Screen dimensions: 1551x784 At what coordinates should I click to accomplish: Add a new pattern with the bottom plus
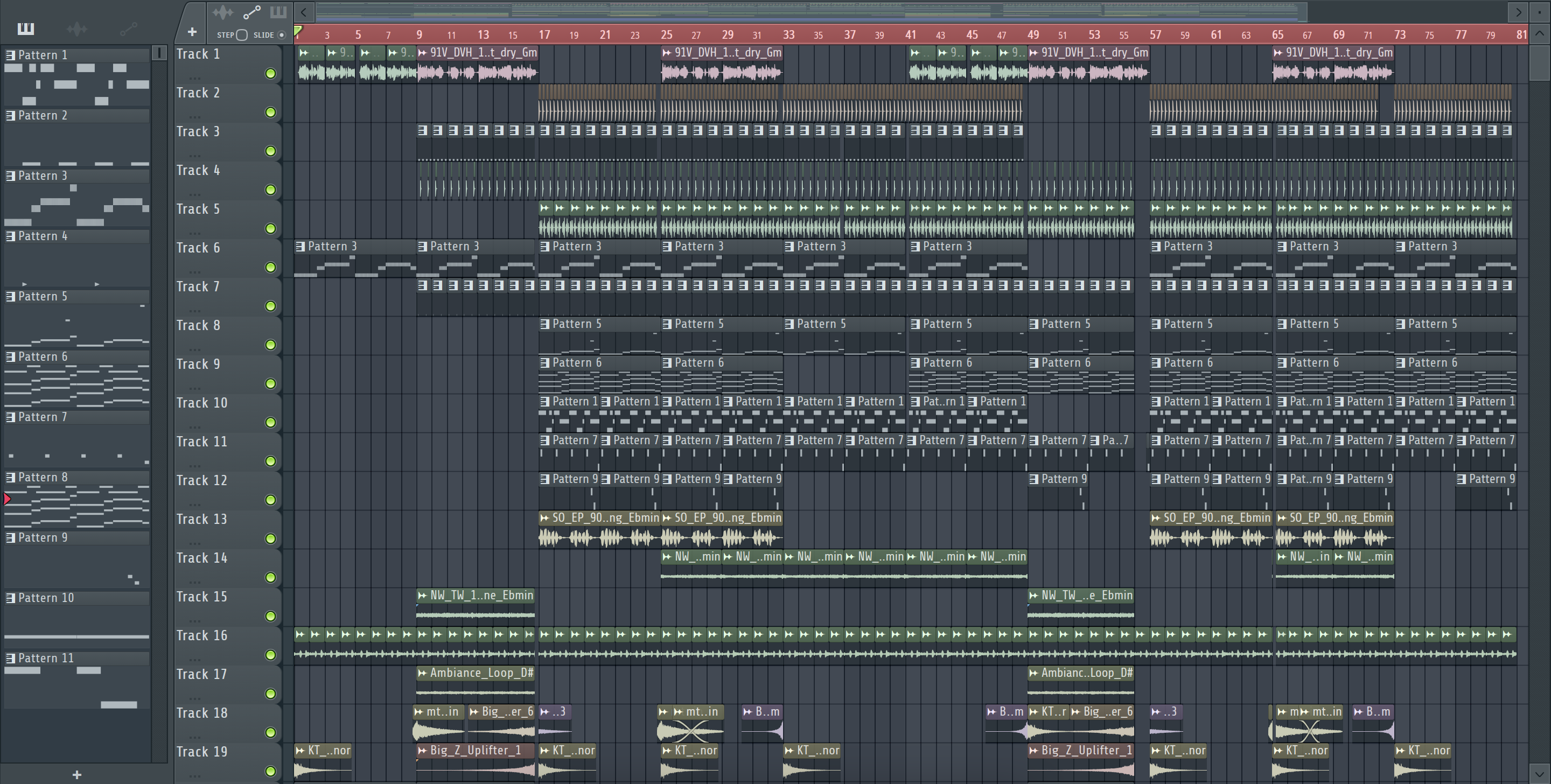pyautogui.click(x=76, y=774)
